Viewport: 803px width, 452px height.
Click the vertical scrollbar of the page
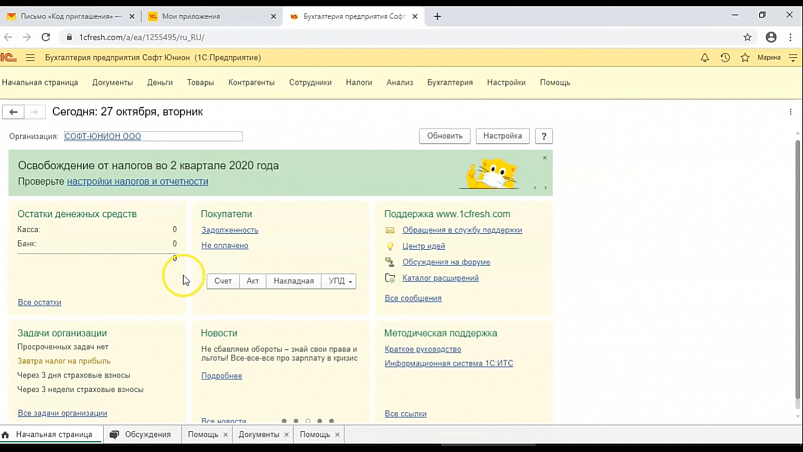pyautogui.click(x=797, y=269)
